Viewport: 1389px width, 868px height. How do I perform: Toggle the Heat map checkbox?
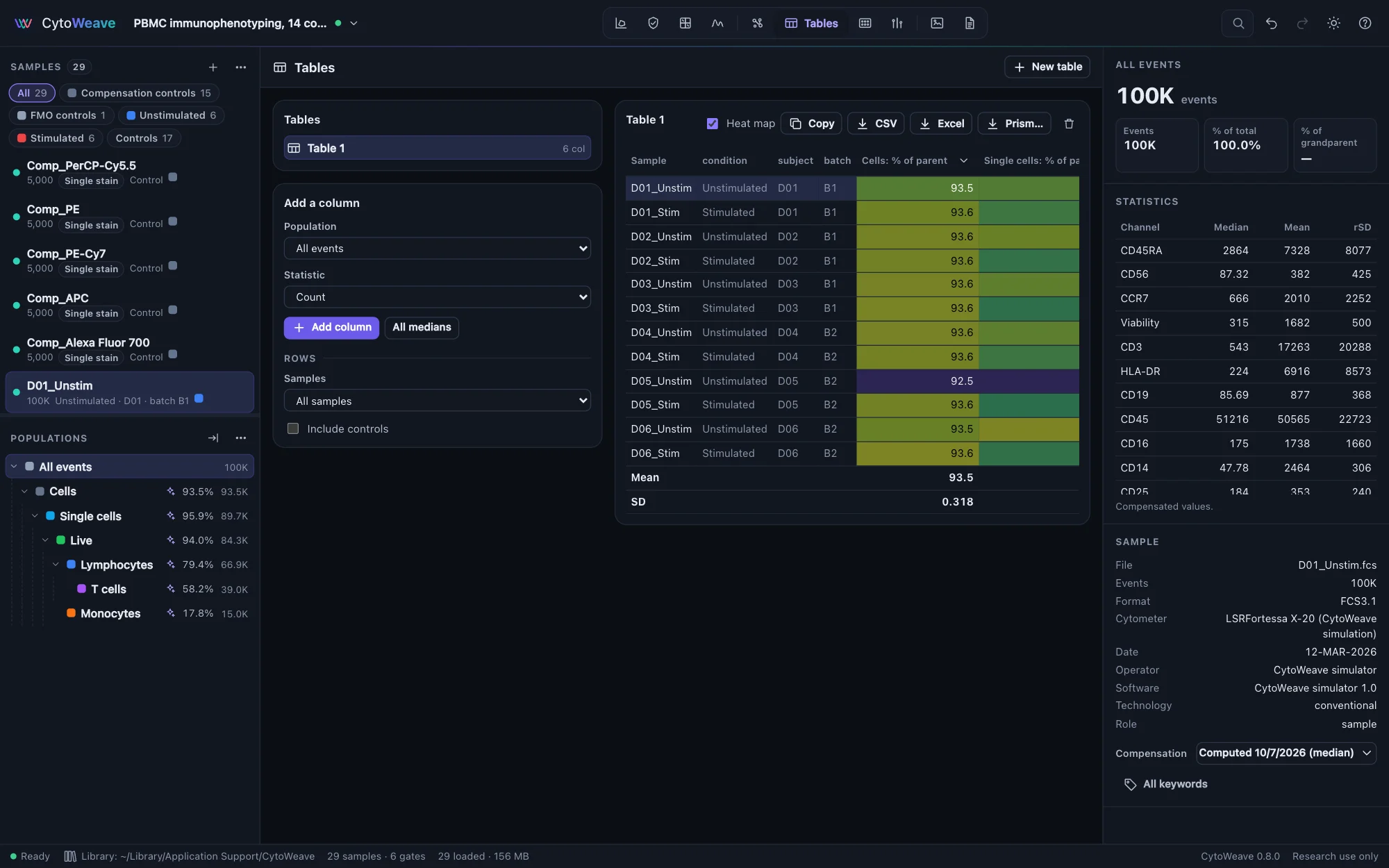(712, 123)
